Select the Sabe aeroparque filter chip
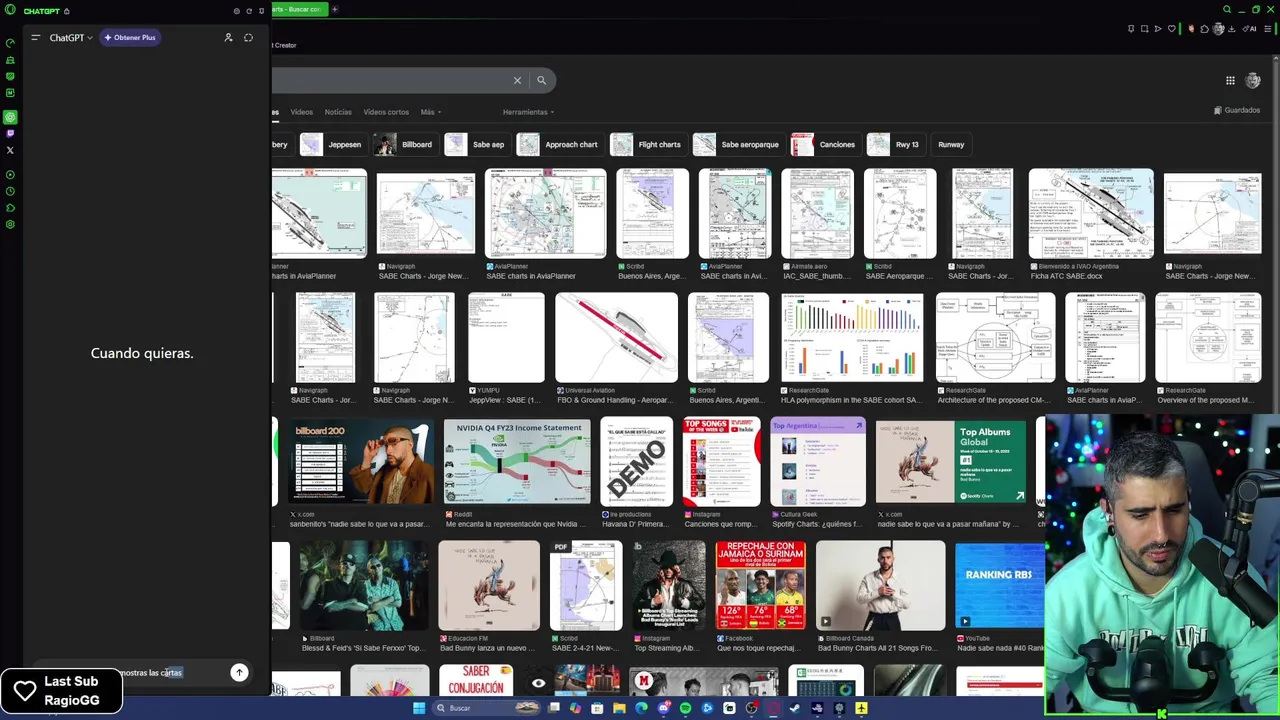Viewport: 1280px width, 720px height. pos(737,144)
